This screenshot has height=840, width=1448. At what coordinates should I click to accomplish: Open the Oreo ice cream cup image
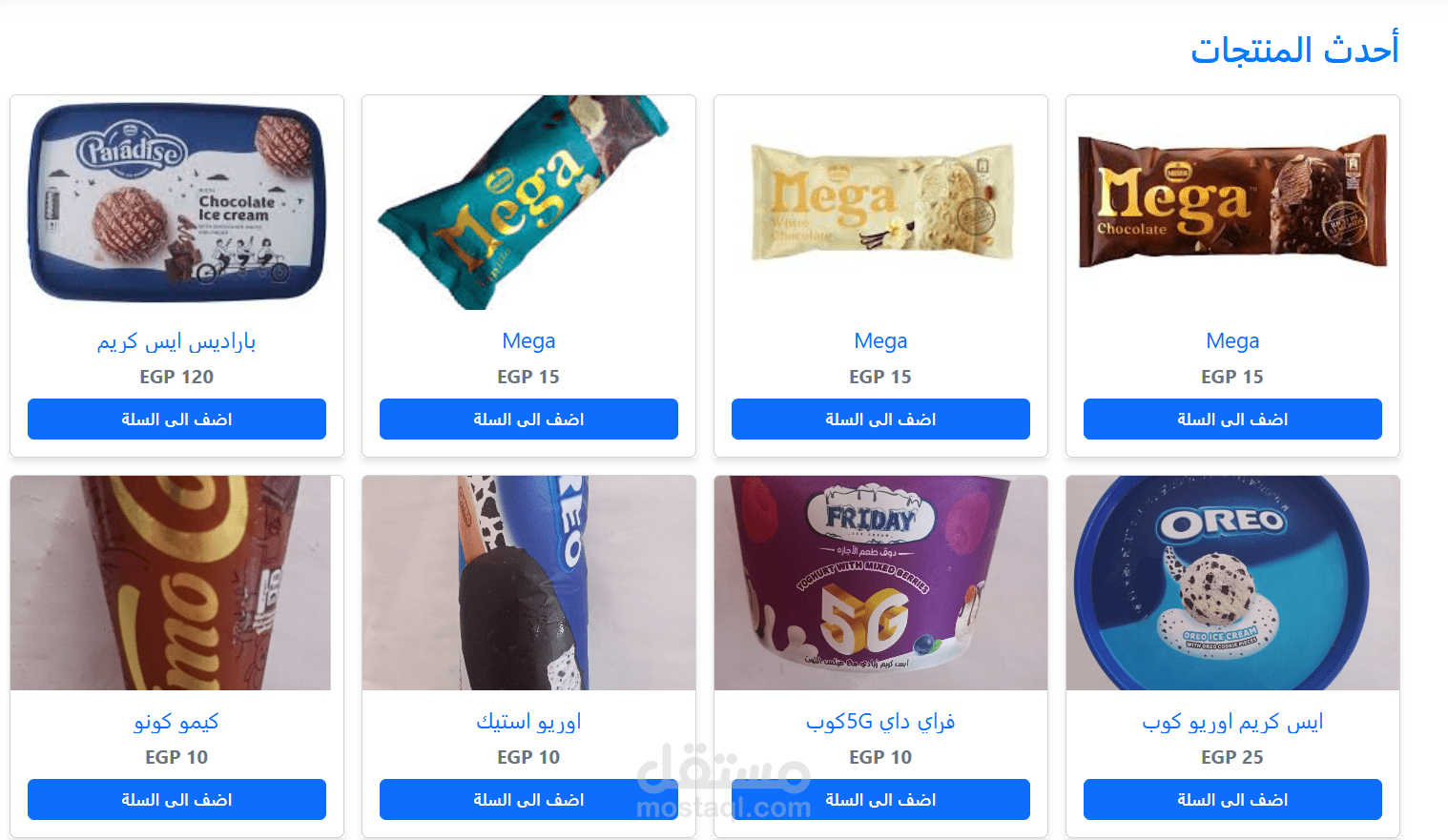click(x=1232, y=583)
